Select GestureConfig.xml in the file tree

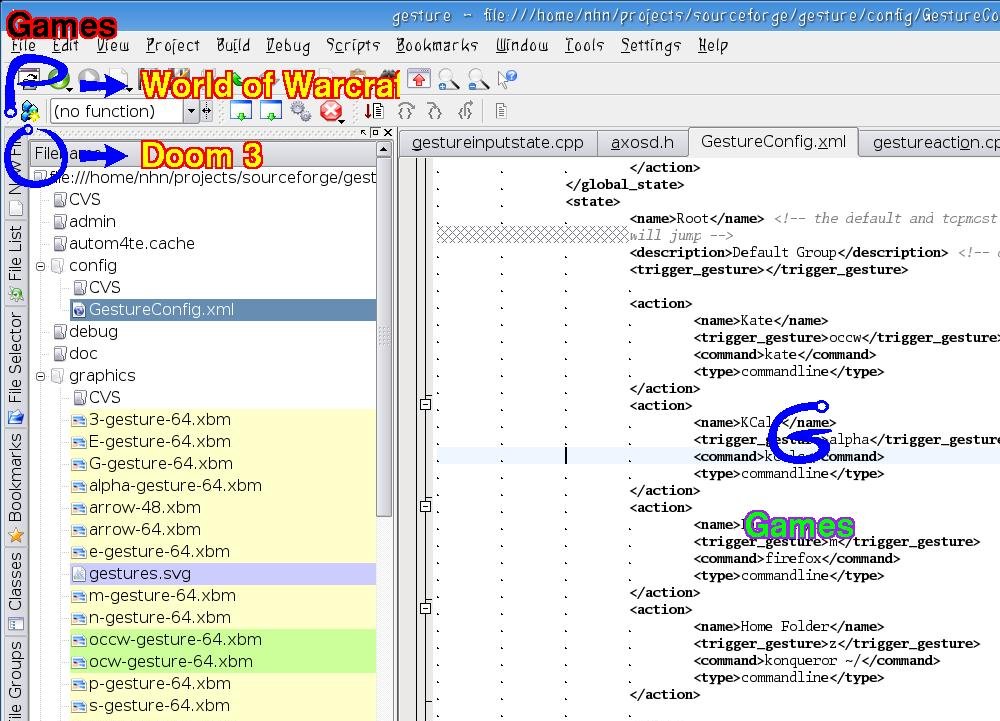(223, 310)
